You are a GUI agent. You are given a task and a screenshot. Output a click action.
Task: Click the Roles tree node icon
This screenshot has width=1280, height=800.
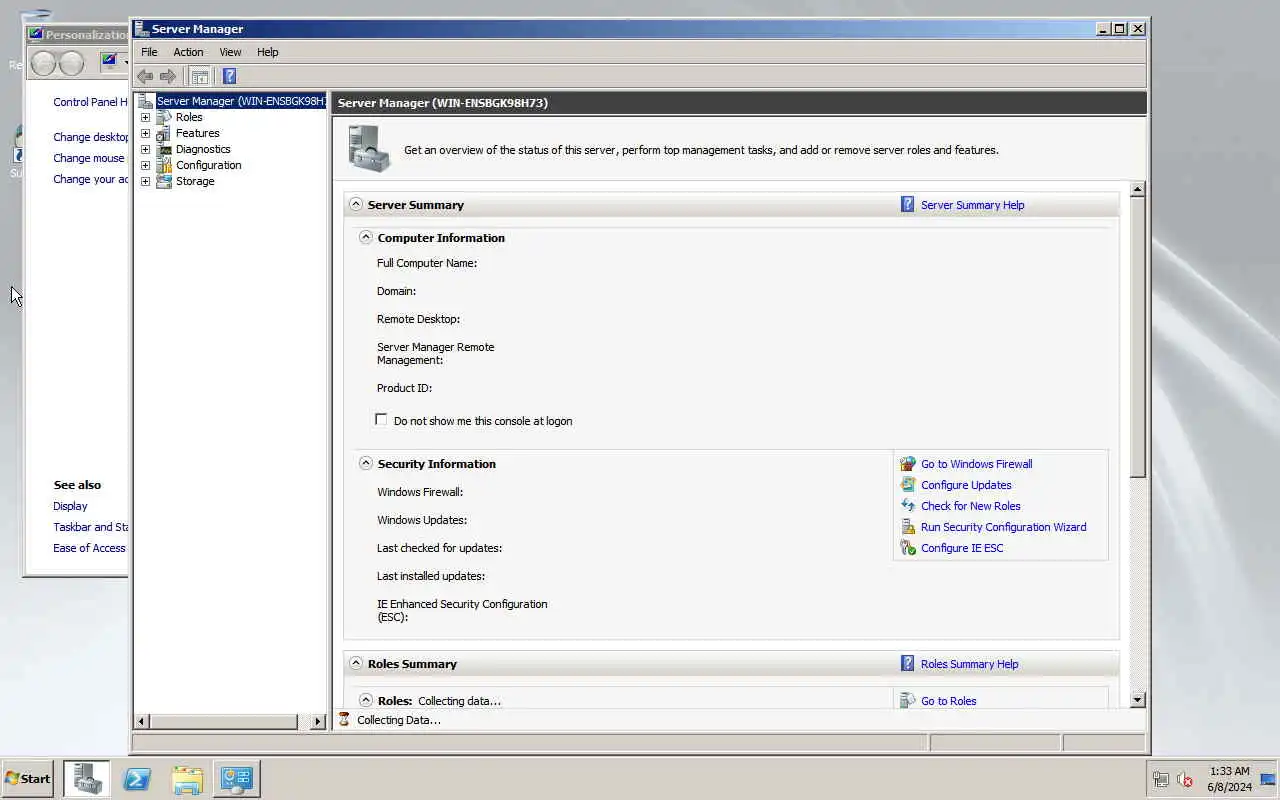[x=164, y=117]
